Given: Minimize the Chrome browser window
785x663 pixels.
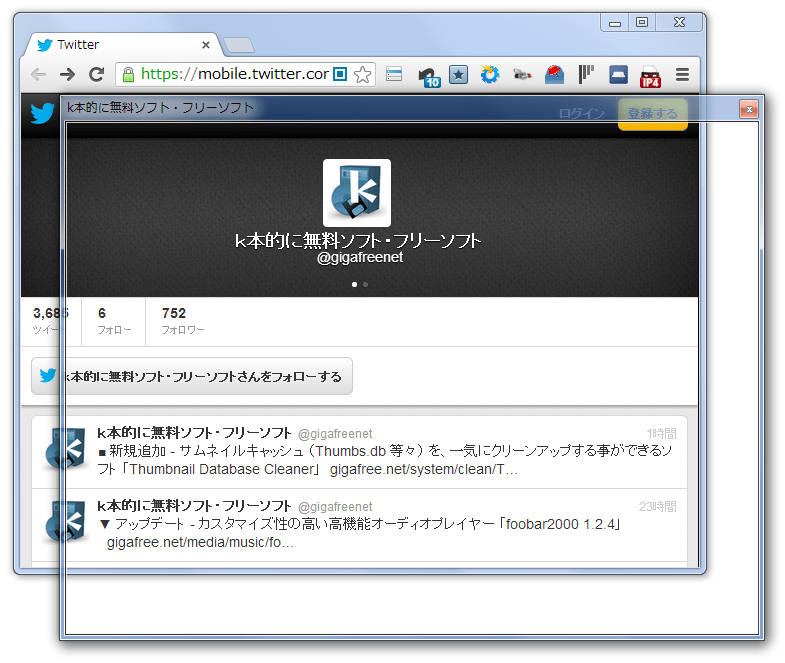Looking at the screenshot, I should (x=615, y=23).
